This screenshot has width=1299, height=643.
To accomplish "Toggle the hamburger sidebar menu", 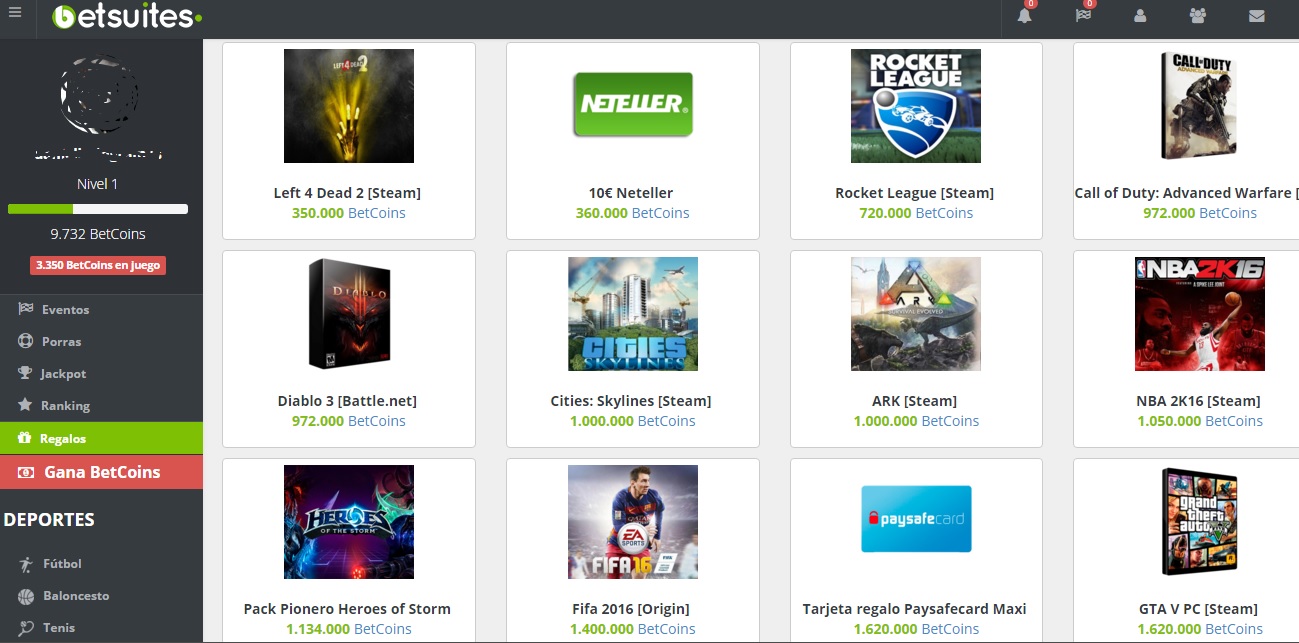I will click(x=14, y=13).
